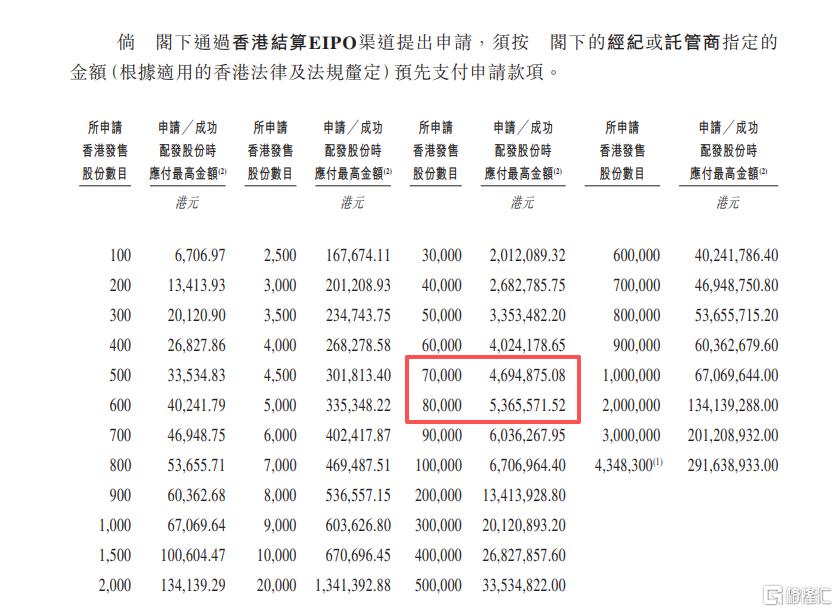Select the amount 1,341,392.88
This screenshot has width=838, height=612.
click(353, 585)
